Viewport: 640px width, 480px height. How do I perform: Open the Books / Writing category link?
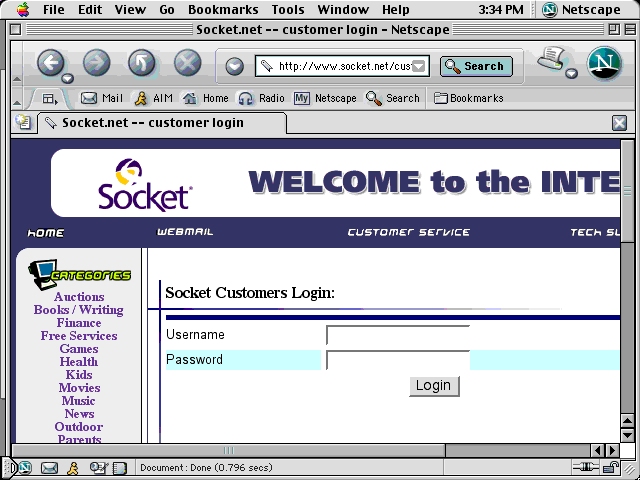[x=78, y=310]
